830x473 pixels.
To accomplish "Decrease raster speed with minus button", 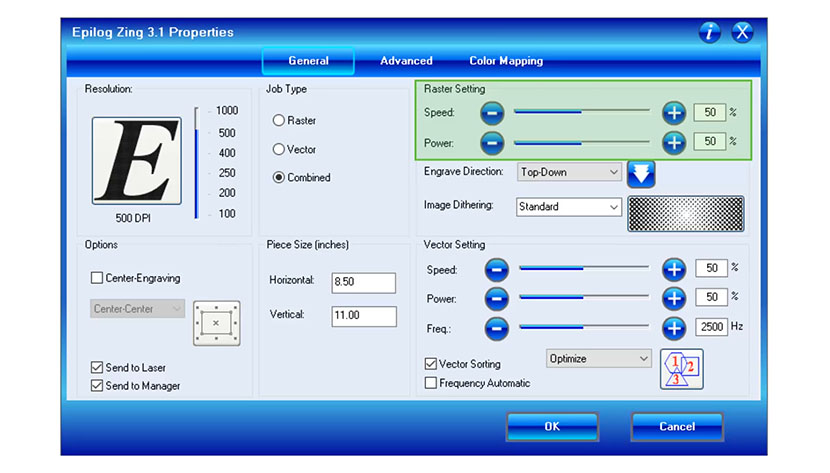I will [x=492, y=113].
